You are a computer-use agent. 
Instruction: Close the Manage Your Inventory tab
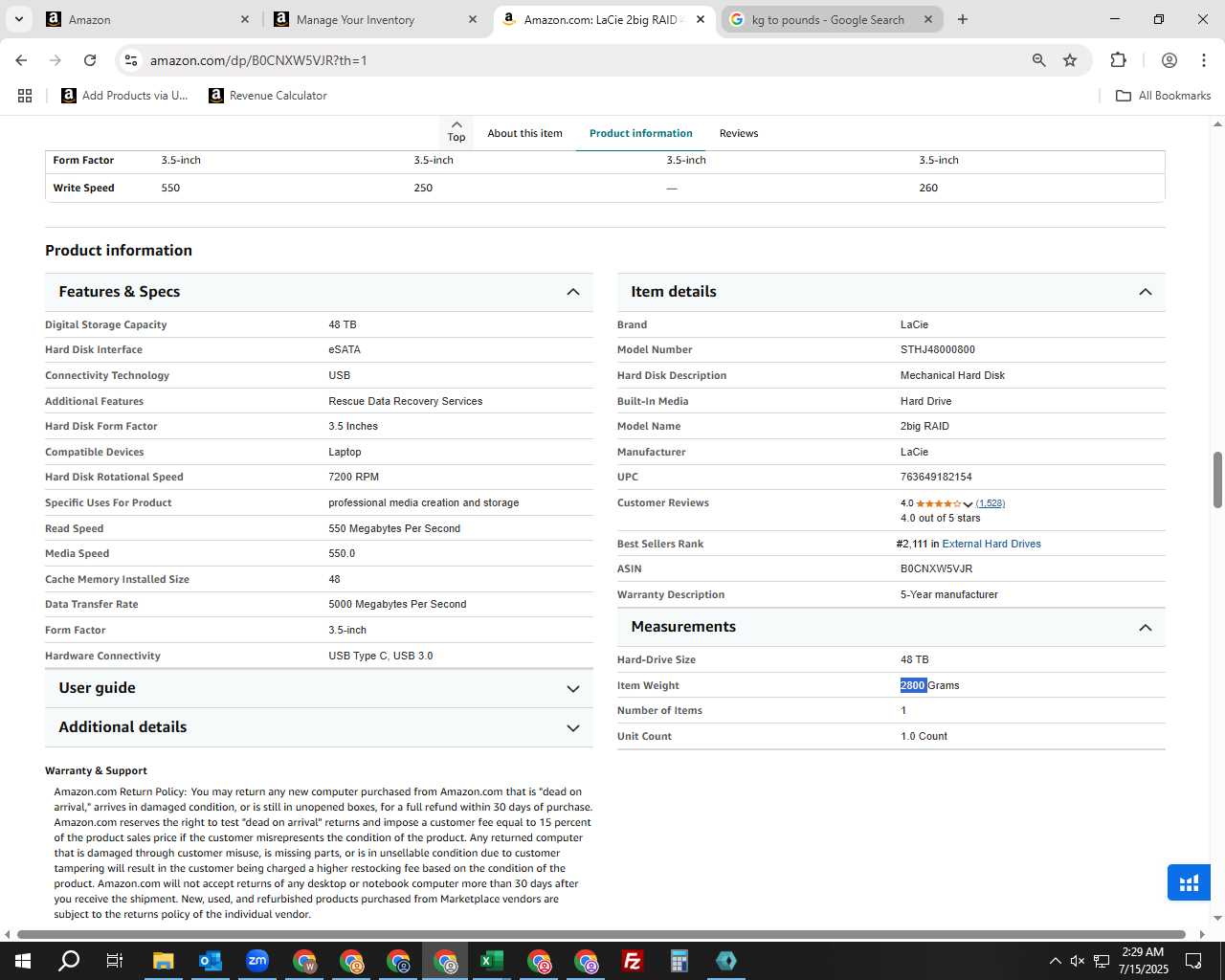(x=473, y=19)
